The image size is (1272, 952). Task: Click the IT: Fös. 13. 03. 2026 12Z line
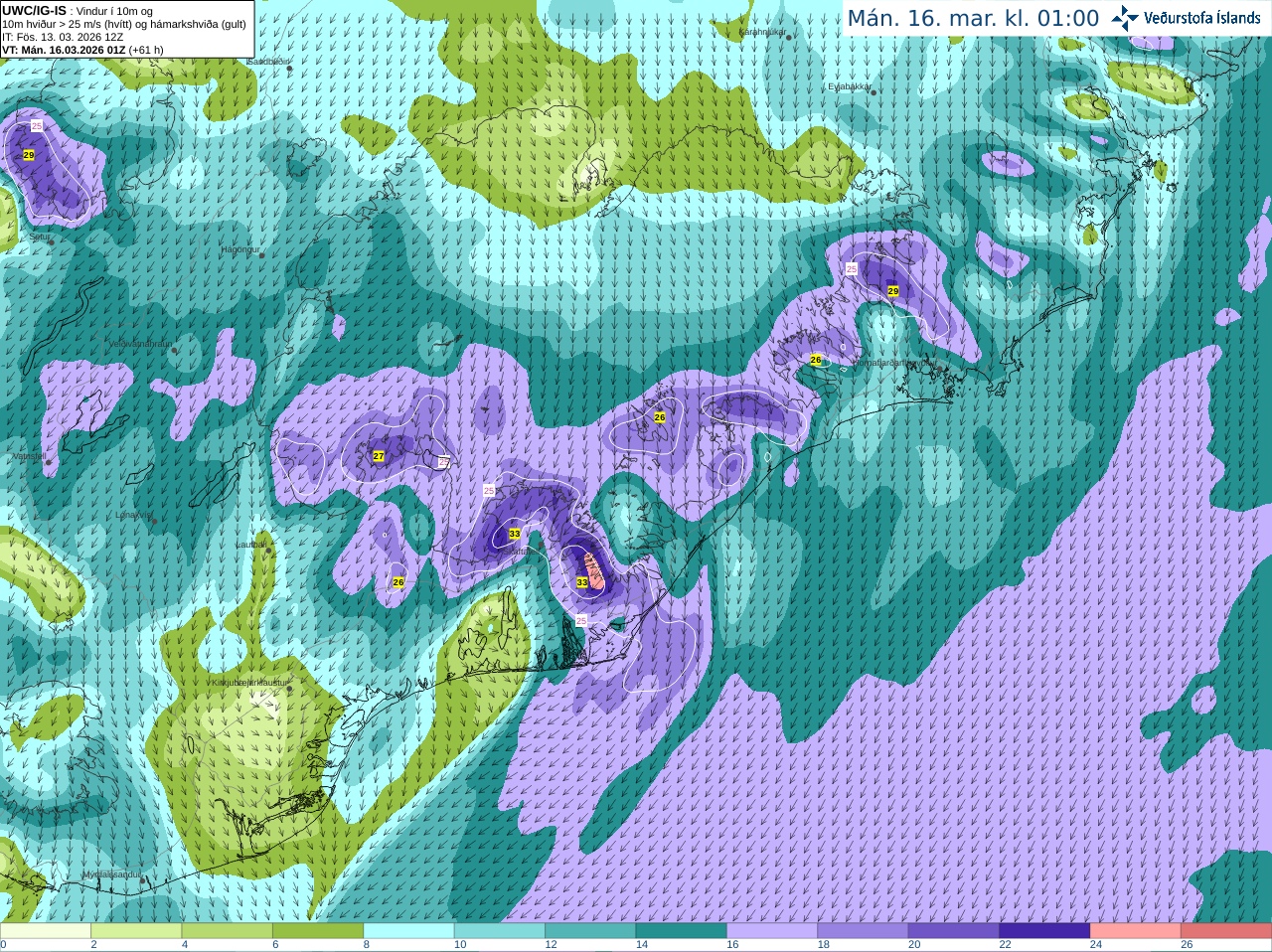click(63, 37)
